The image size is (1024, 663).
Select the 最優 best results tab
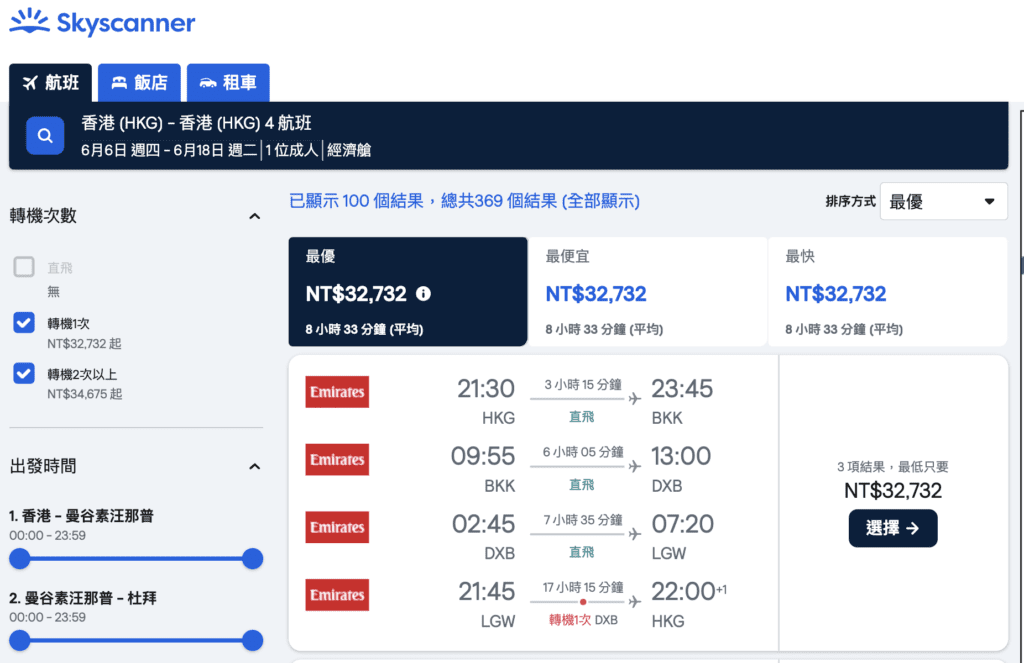click(x=408, y=291)
